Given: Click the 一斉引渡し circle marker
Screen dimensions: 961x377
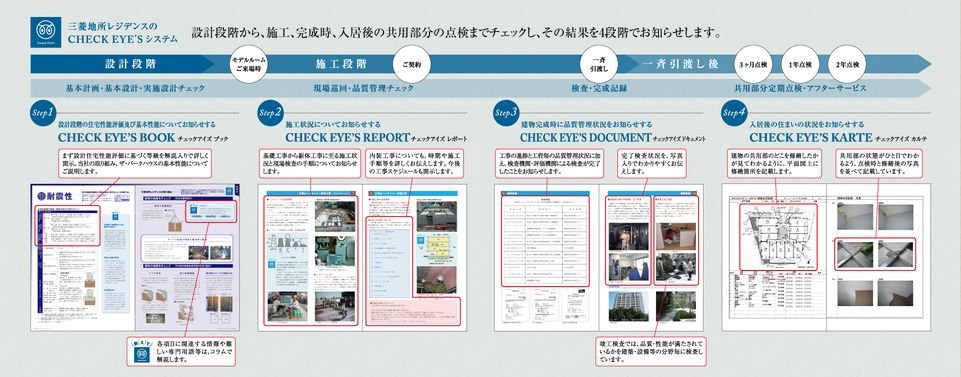Looking at the screenshot, I should pyautogui.click(x=600, y=64).
